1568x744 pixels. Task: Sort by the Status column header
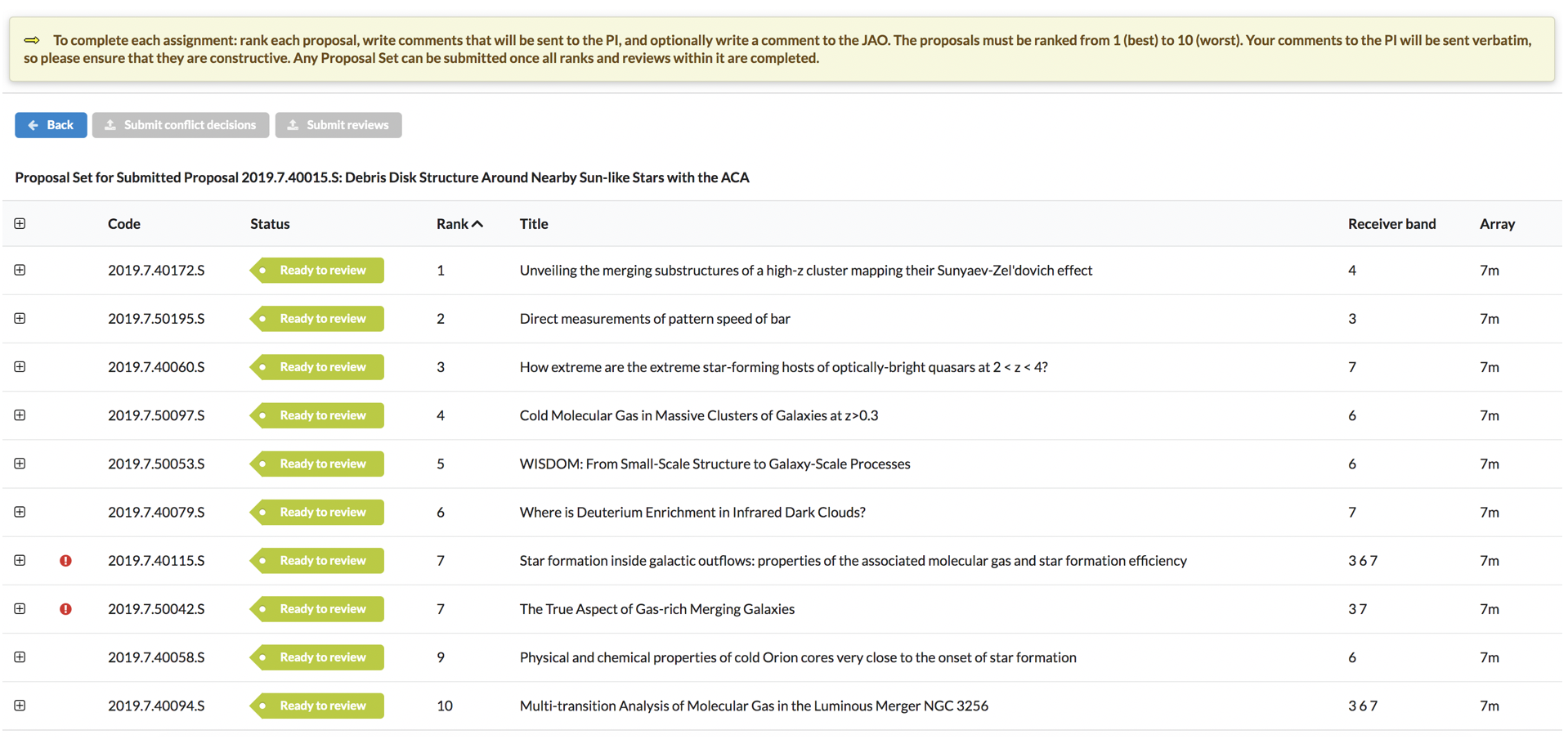coord(270,224)
